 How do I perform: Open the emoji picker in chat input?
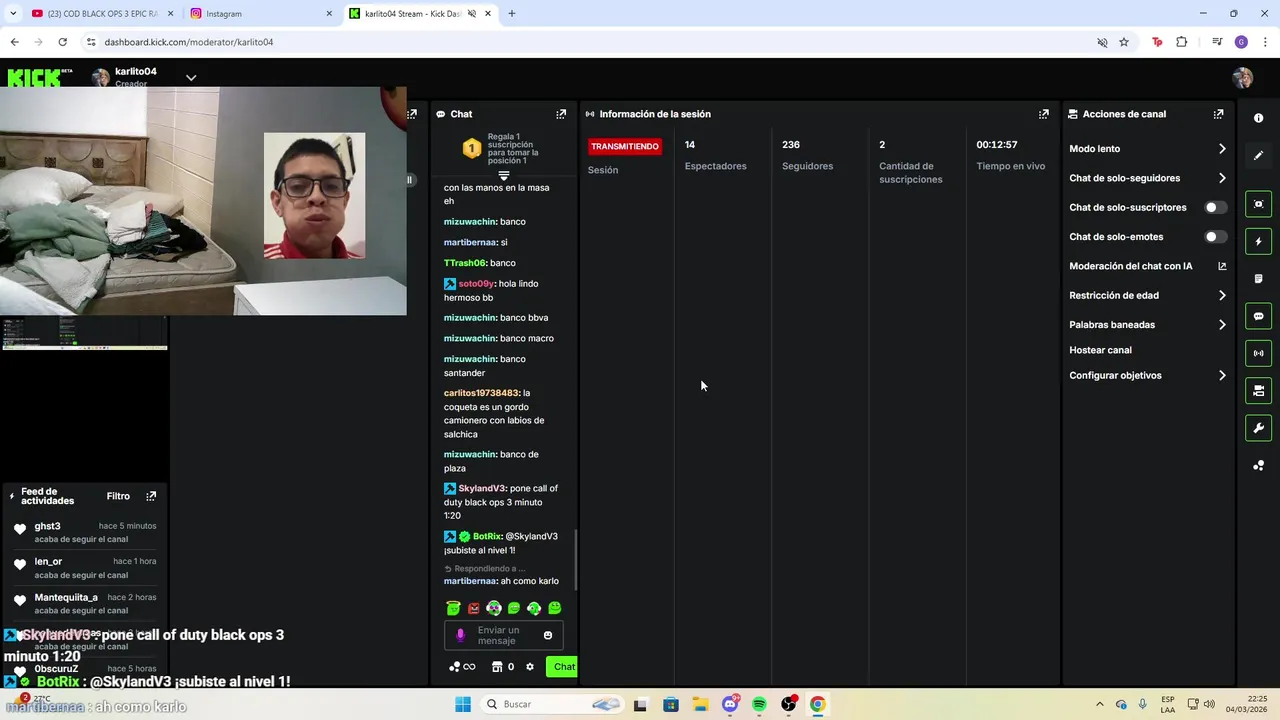(548, 635)
